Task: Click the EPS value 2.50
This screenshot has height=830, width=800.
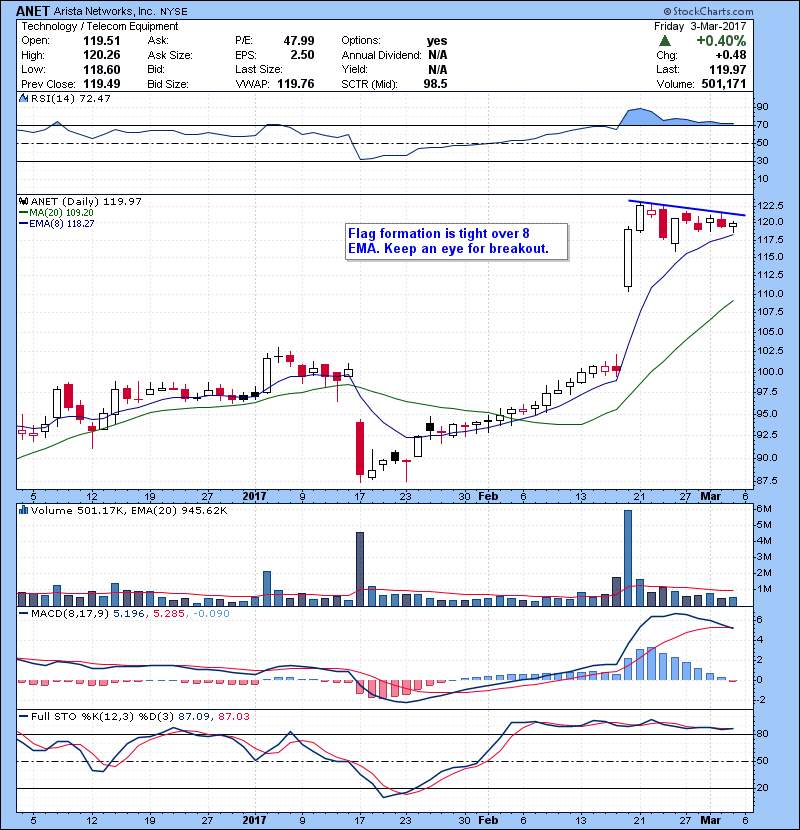Action: click(302, 55)
